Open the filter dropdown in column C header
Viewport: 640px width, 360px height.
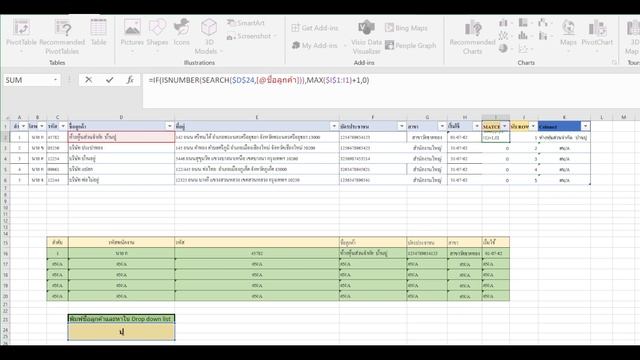click(x=63, y=126)
